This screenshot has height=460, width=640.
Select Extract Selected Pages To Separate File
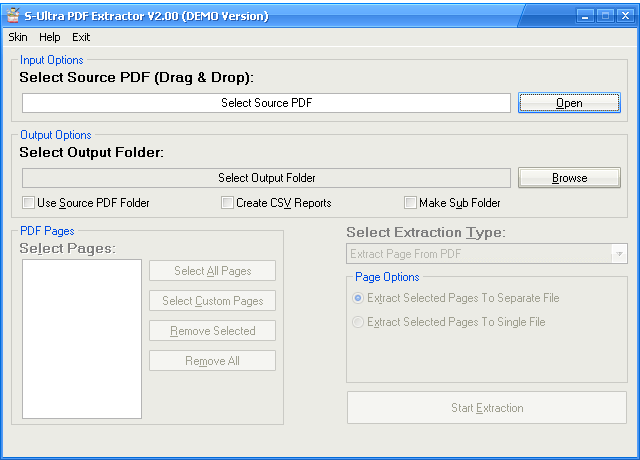click(358, 298)
